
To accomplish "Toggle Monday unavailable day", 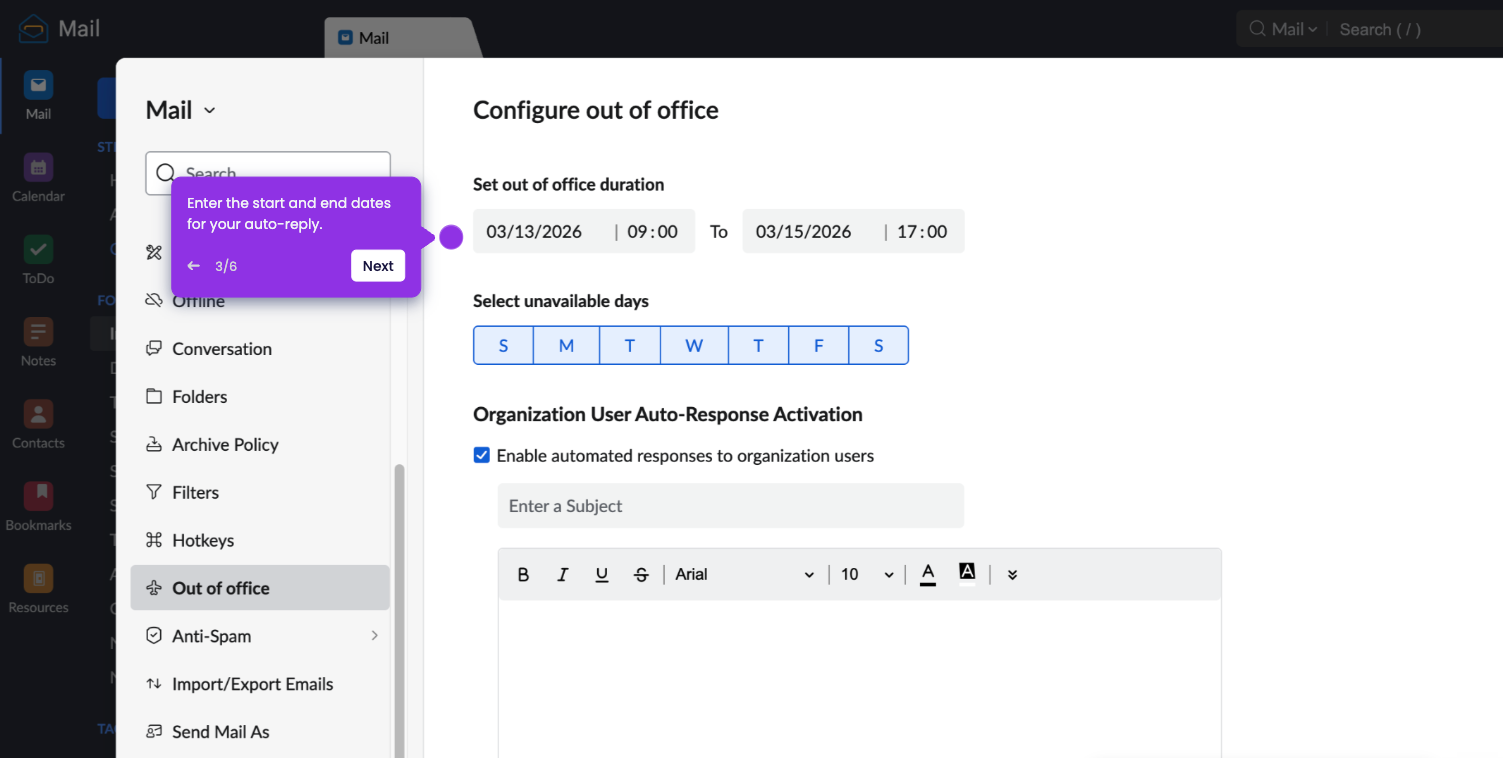I will pyautogui.click(x=566, y=345).
